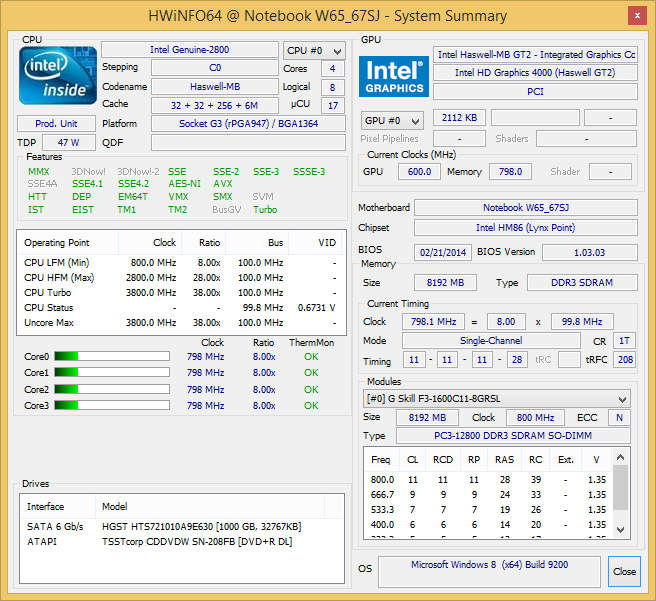Viewport: 656px width, 601px height.
Task: Click the BIOS Version 1.03.03 field
Action: click(x=590, y=253)
